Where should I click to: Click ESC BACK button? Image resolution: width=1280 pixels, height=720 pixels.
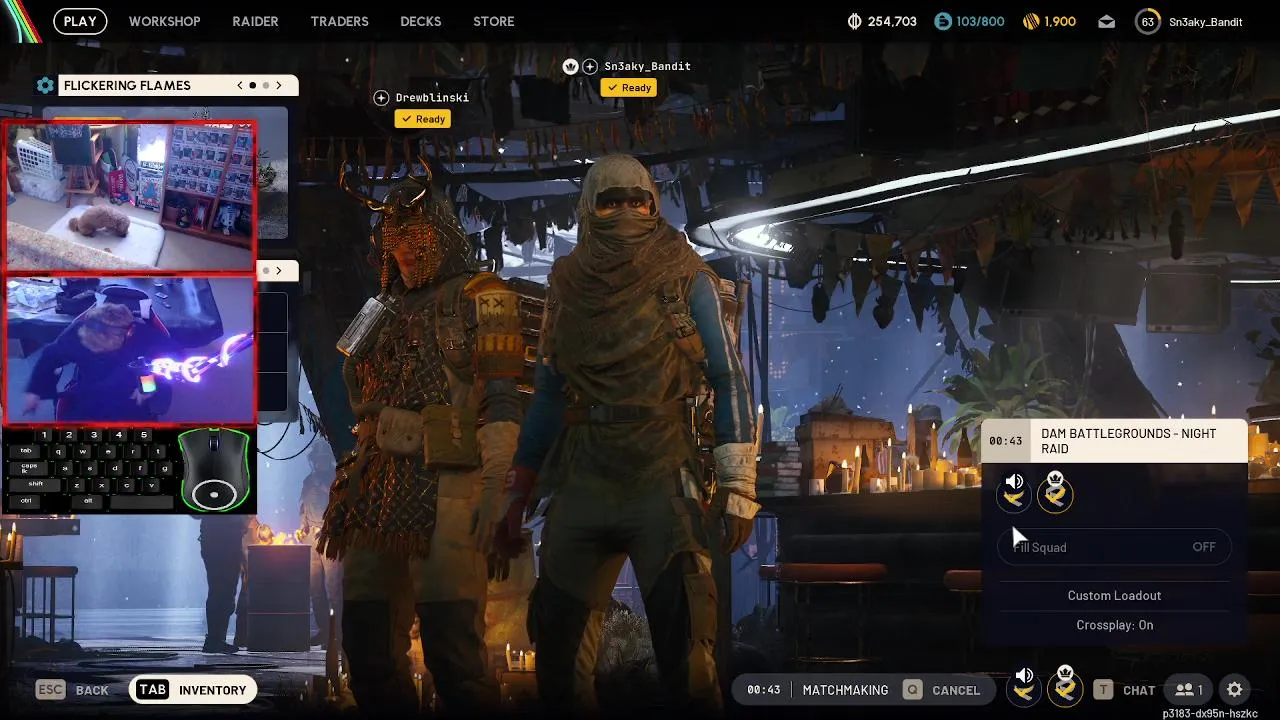(73, 690)
